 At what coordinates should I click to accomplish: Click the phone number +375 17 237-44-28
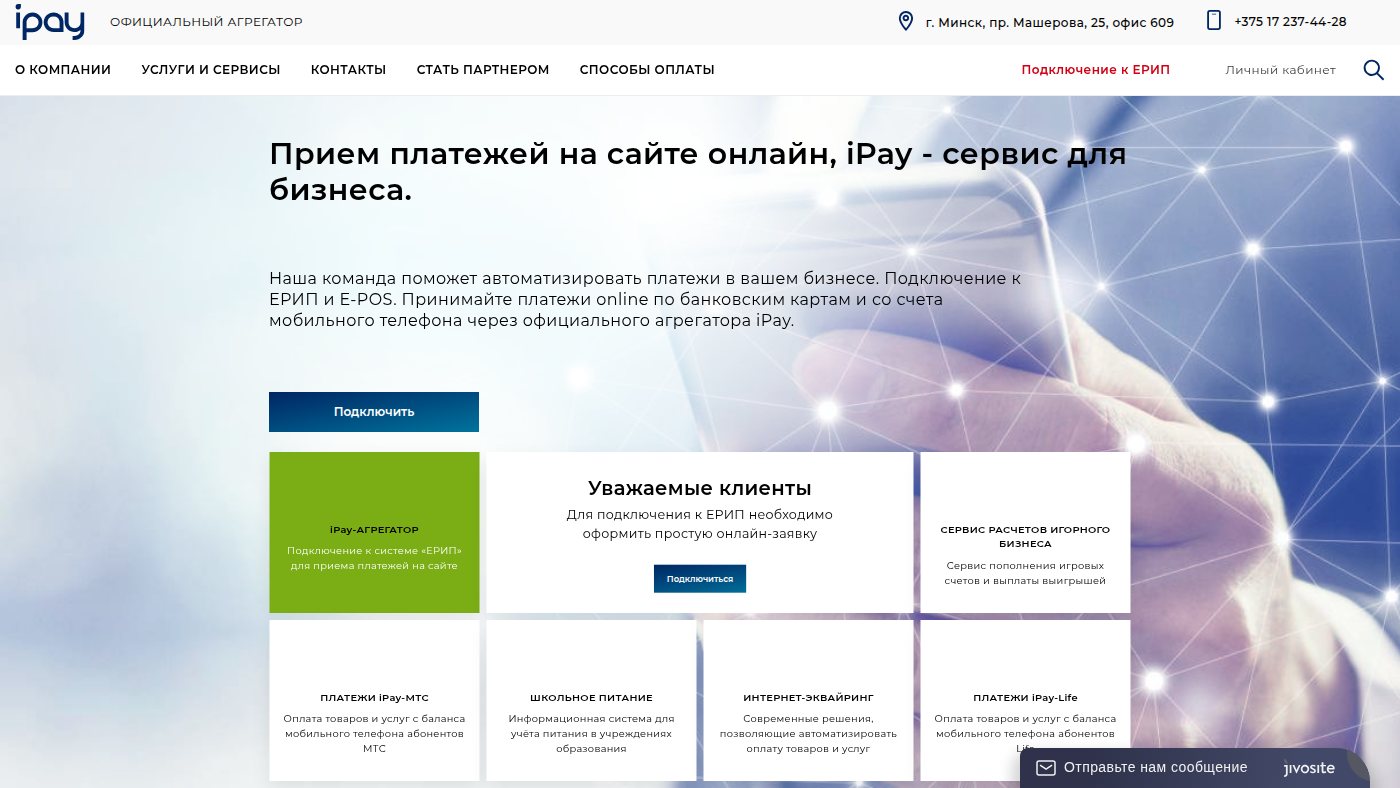coord(1290,22)
